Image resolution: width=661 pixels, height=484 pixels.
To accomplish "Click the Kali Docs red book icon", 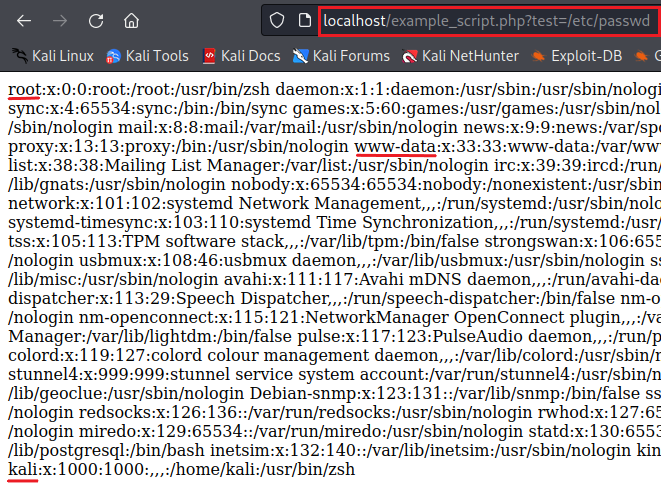I will coord(209,56).
